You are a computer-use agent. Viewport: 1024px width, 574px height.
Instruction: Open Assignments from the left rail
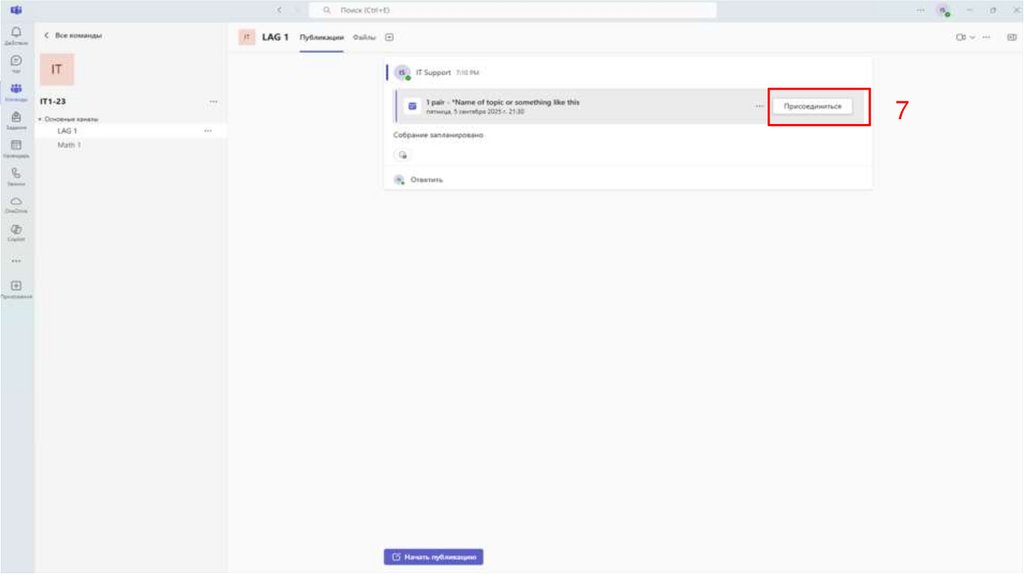point(16,120)
